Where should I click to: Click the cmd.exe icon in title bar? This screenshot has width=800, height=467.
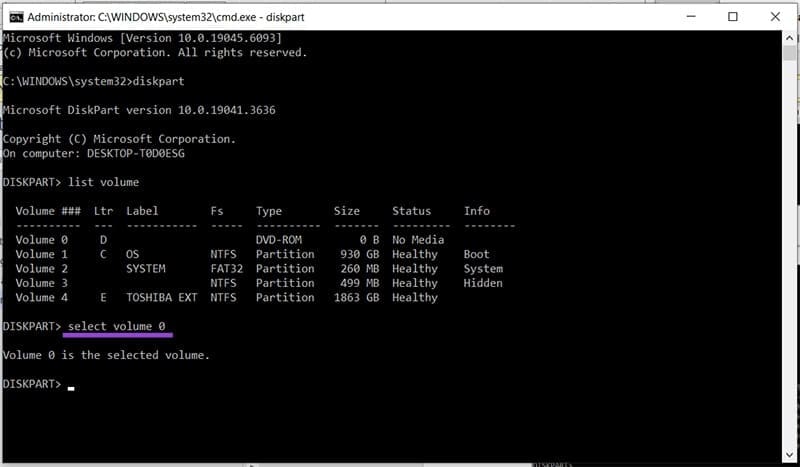tap(16, 17)
